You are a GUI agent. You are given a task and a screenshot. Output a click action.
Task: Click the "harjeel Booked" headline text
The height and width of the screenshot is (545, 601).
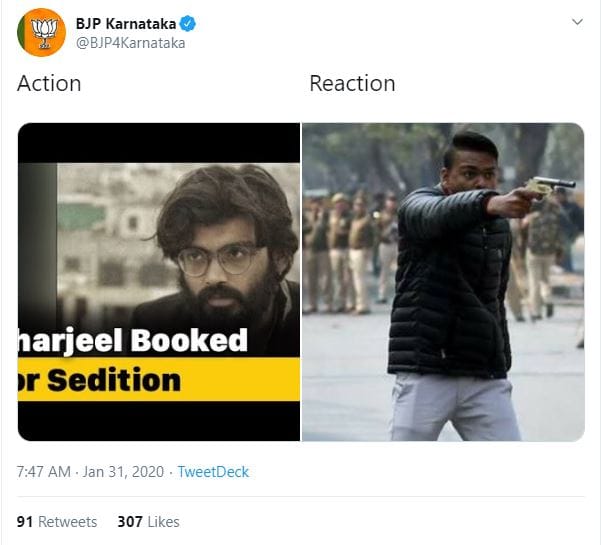coord(133,340)
